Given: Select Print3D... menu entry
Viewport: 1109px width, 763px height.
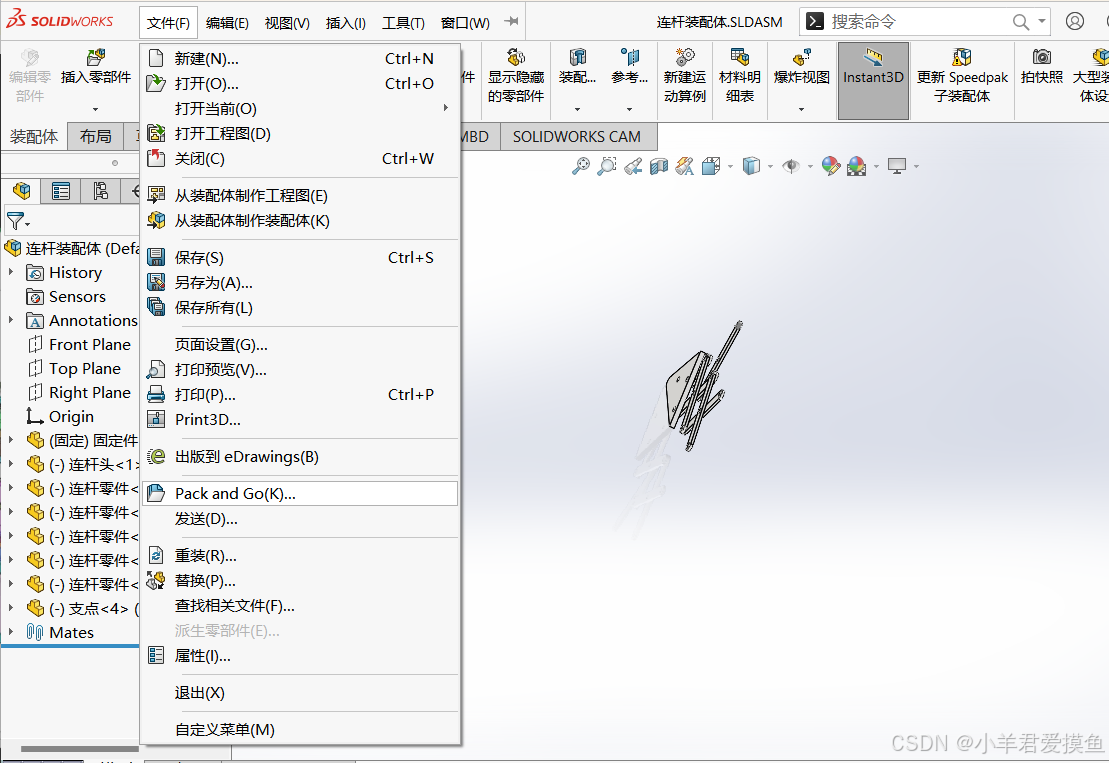Looking at the screenshot, I should (300, 419).
